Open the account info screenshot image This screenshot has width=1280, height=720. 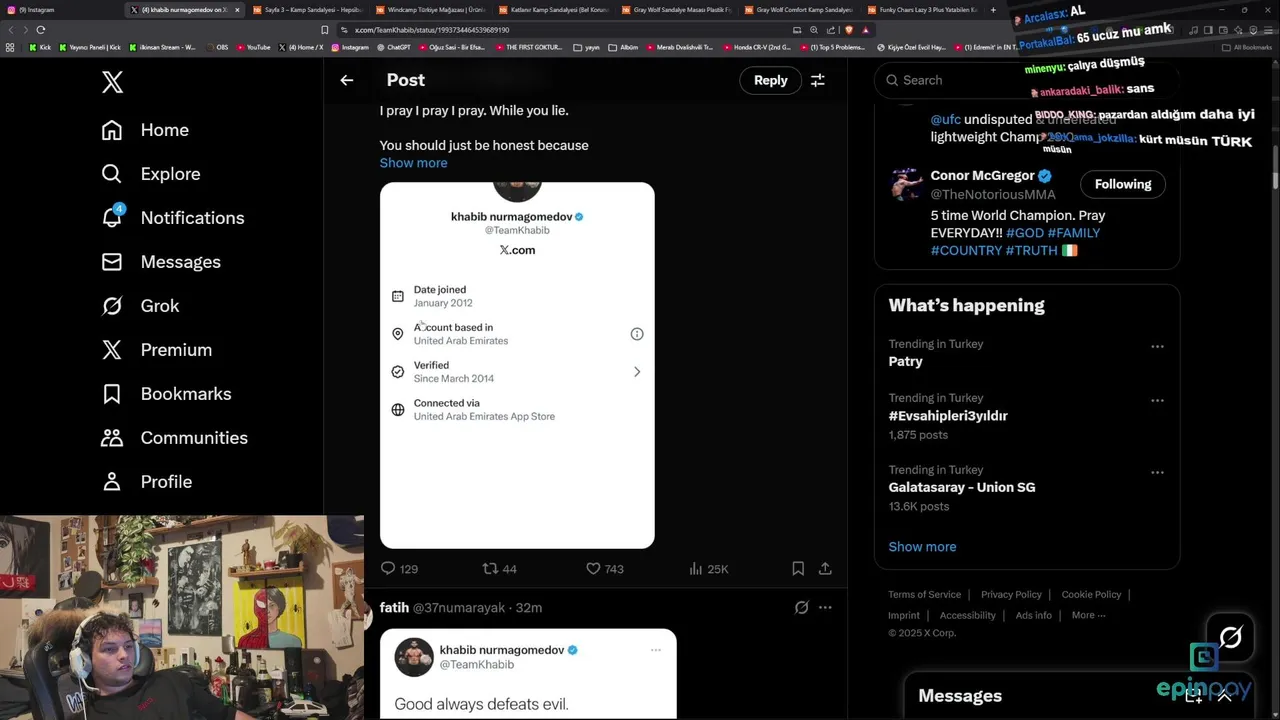coord(517,365)
